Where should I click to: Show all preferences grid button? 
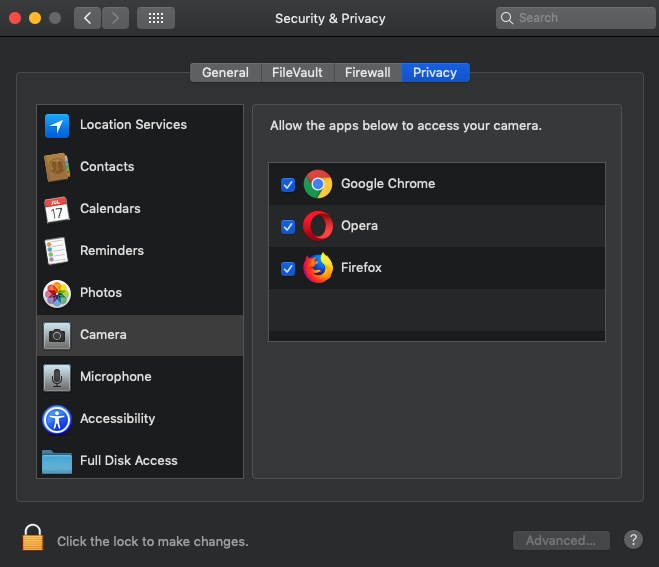pyautogui.click(x=156, y=18)
